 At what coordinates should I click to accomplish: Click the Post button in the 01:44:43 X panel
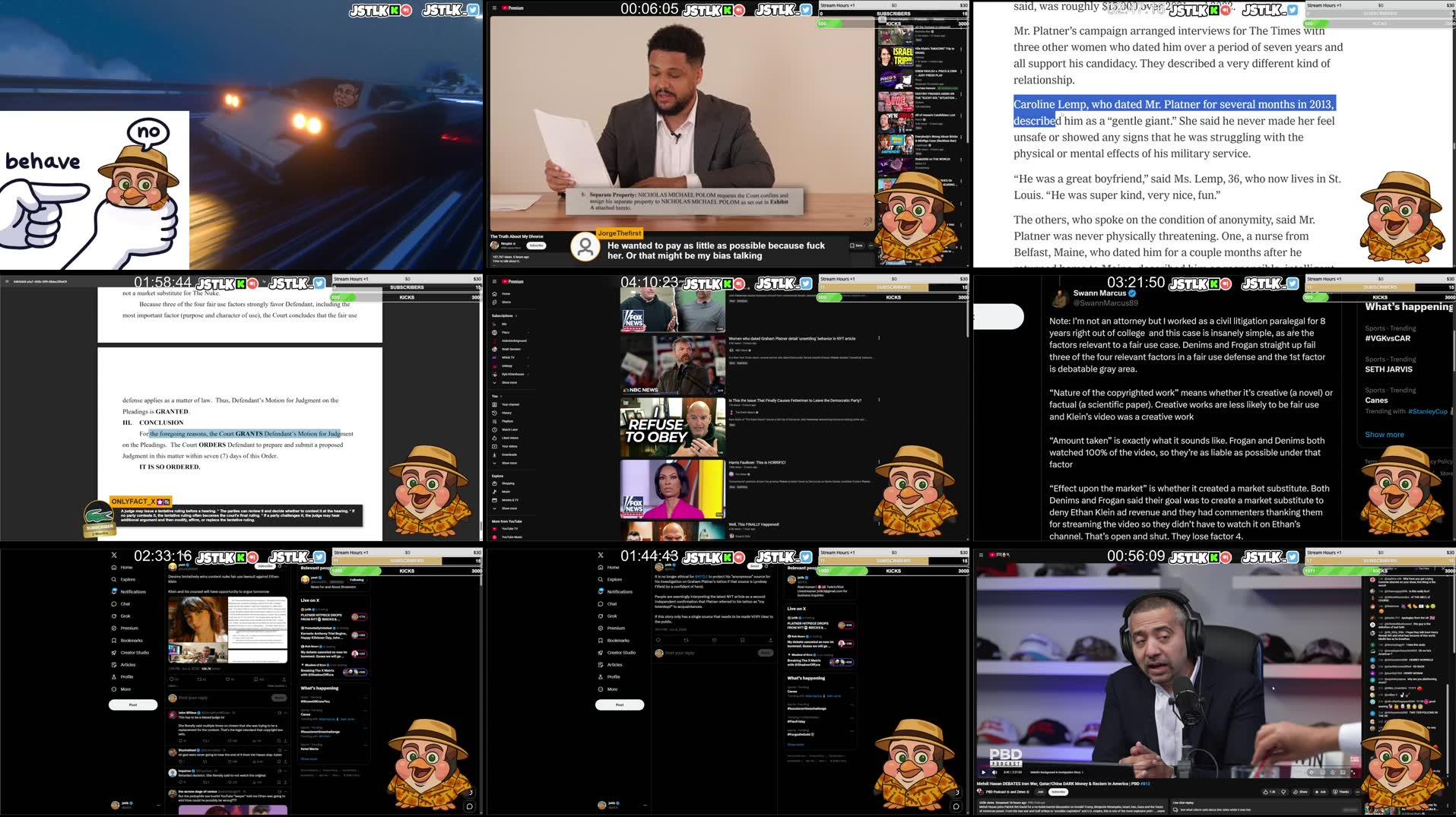pyautogui.click(x=620, y=705)
